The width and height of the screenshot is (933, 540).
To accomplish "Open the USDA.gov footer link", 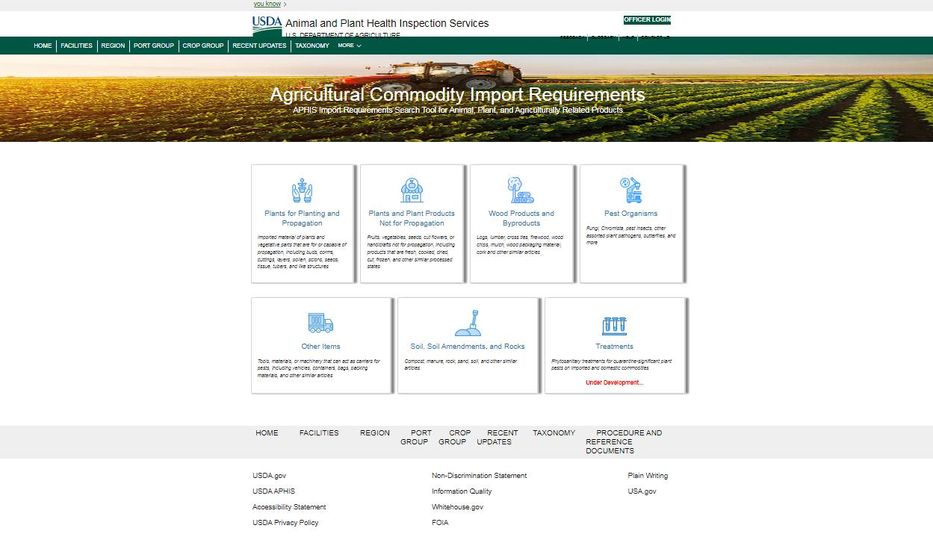I will pyautogui.click(x=269, y=476).
